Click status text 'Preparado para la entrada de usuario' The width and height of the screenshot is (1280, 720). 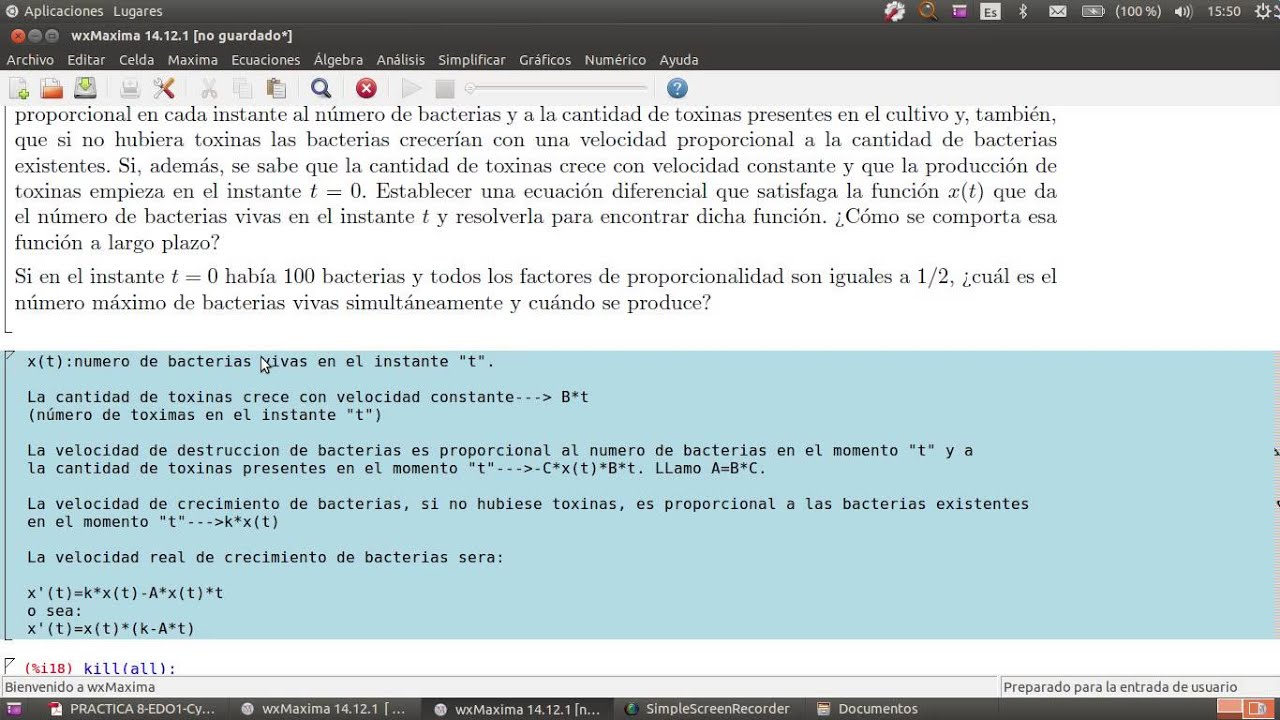pos(1120,687)
